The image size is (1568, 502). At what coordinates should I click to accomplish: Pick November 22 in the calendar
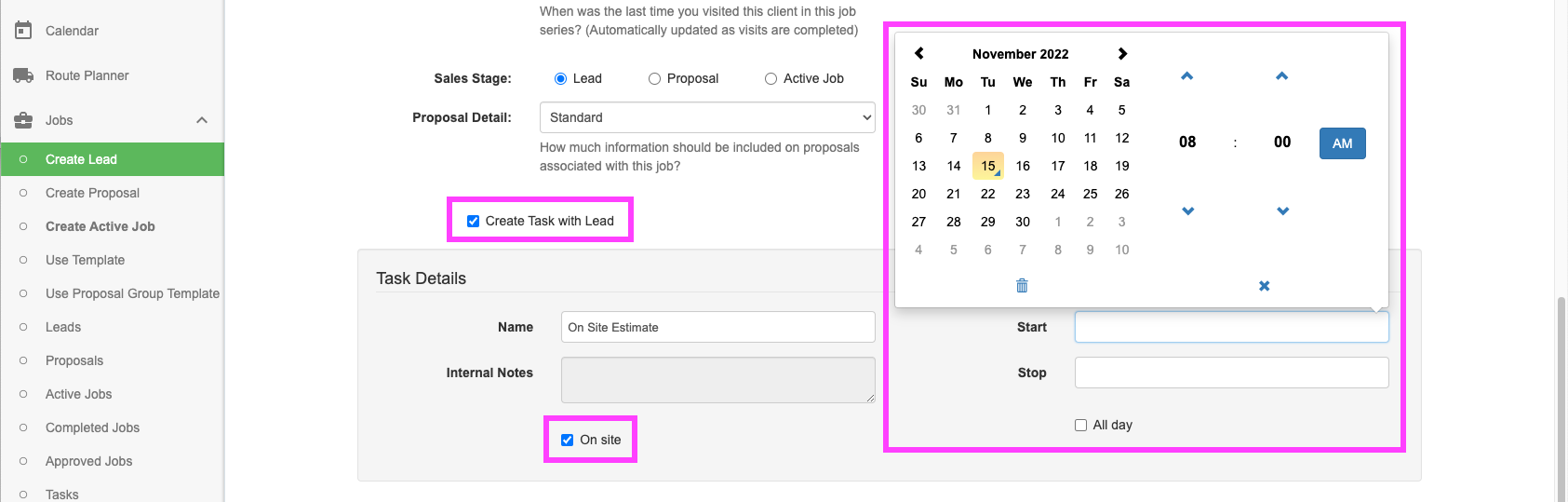[987, 194]
